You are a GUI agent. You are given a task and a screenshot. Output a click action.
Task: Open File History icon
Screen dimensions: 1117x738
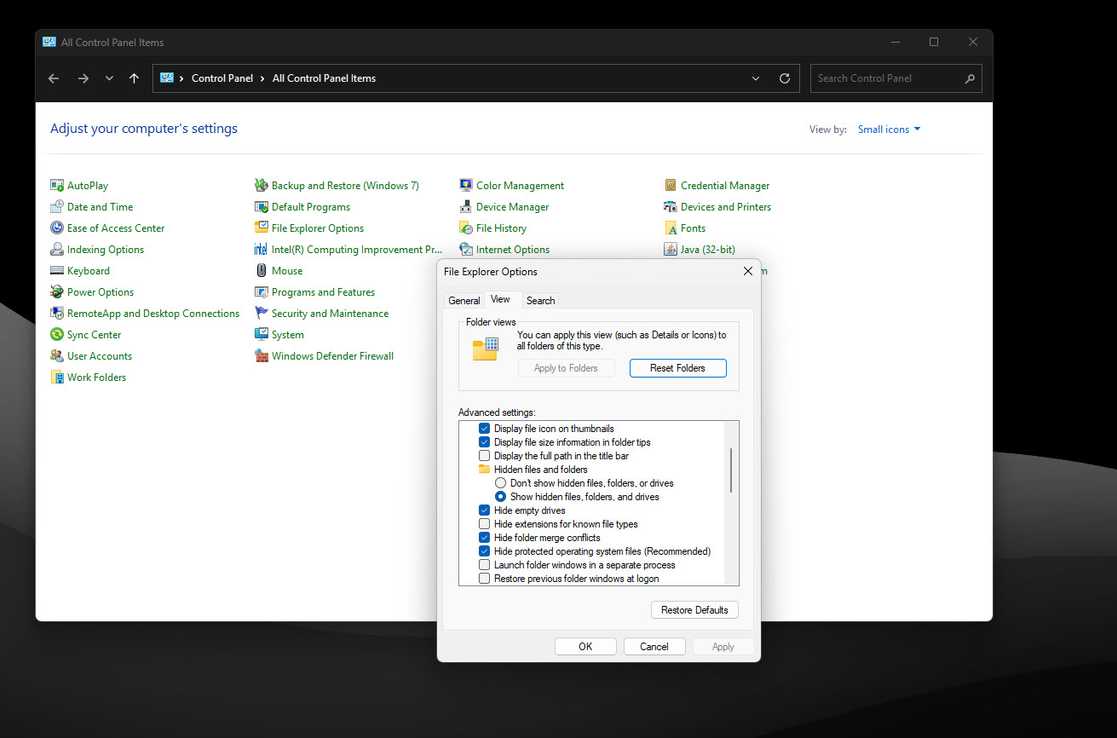click(x=466, y=229)
